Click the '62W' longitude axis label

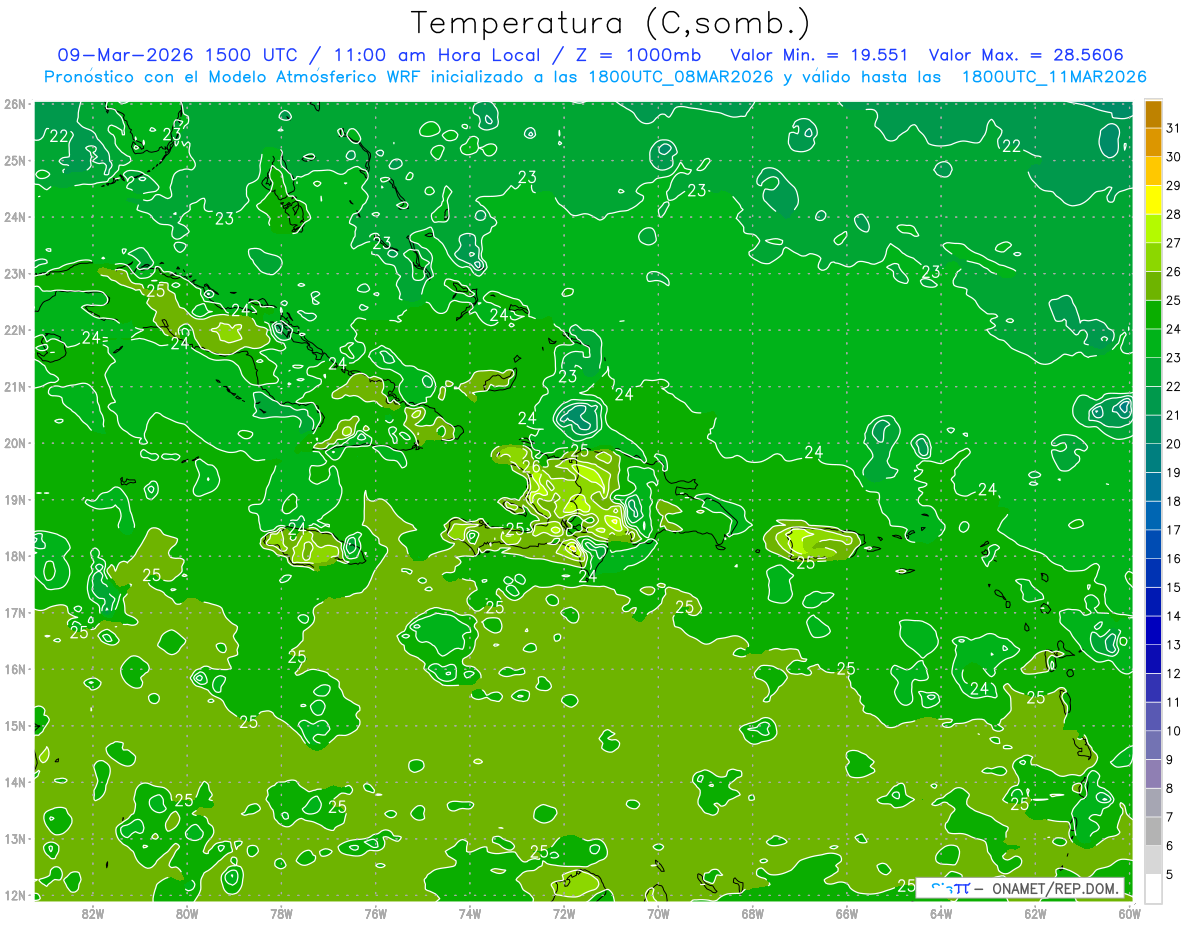point(1035,913)
